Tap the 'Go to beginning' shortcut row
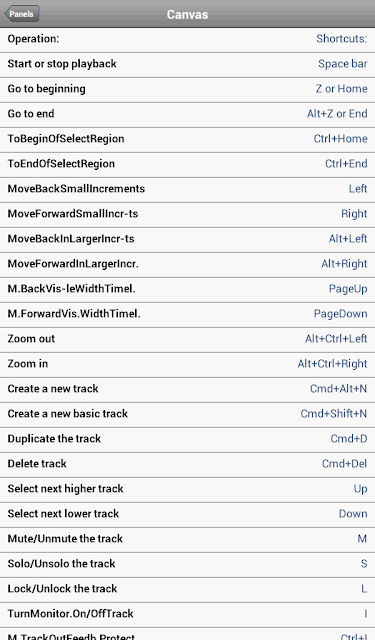This screenshot has width=375, height=640. point(187,89)
